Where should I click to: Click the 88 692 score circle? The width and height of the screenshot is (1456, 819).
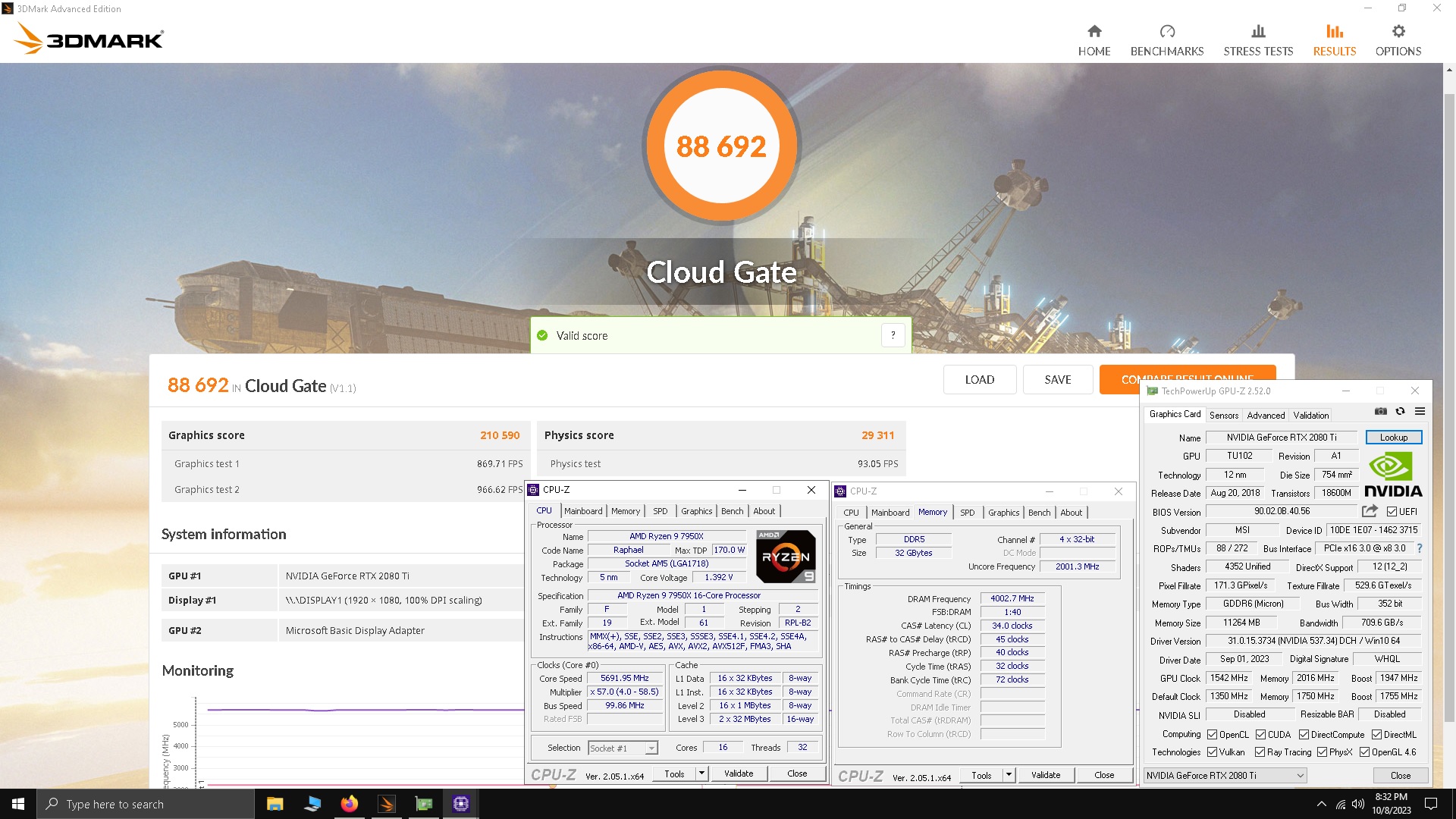(721, 146)
